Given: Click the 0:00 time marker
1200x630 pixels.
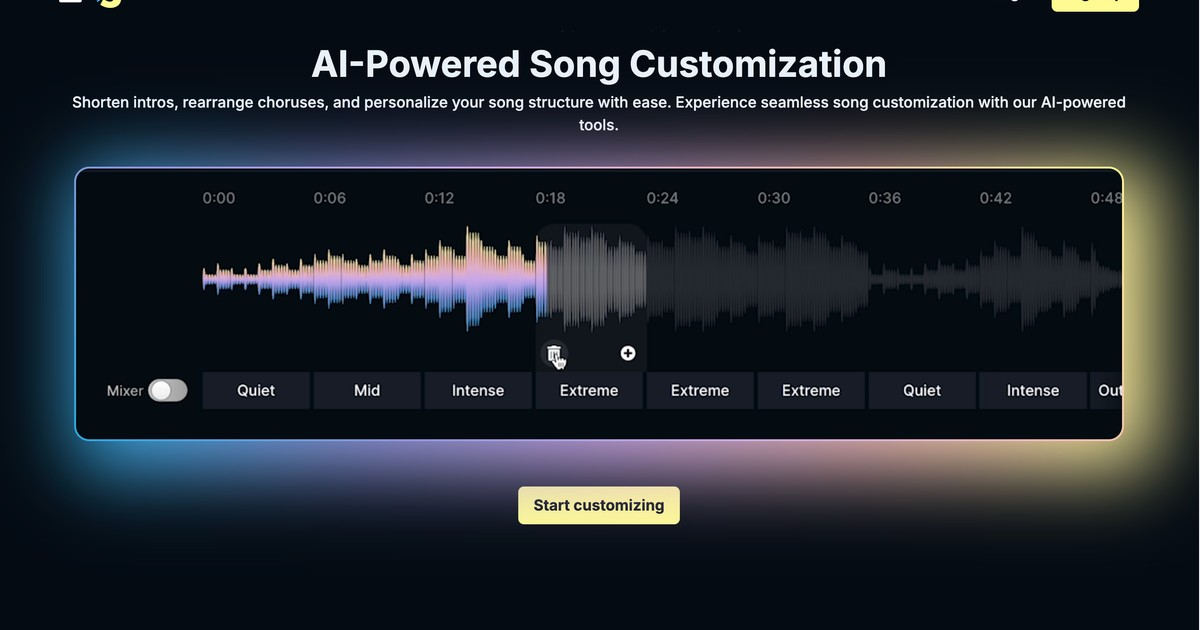Looking at the screenshot, I should point(219,198).
